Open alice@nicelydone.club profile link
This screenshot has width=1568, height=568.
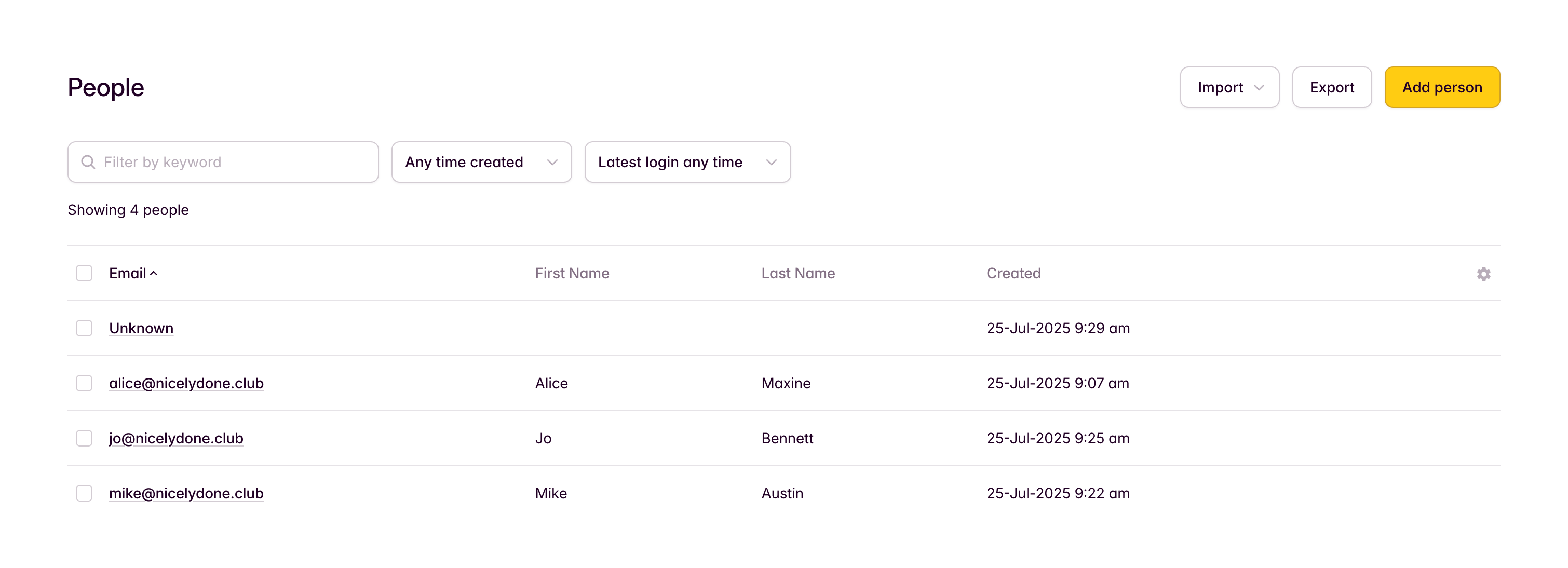186,384
